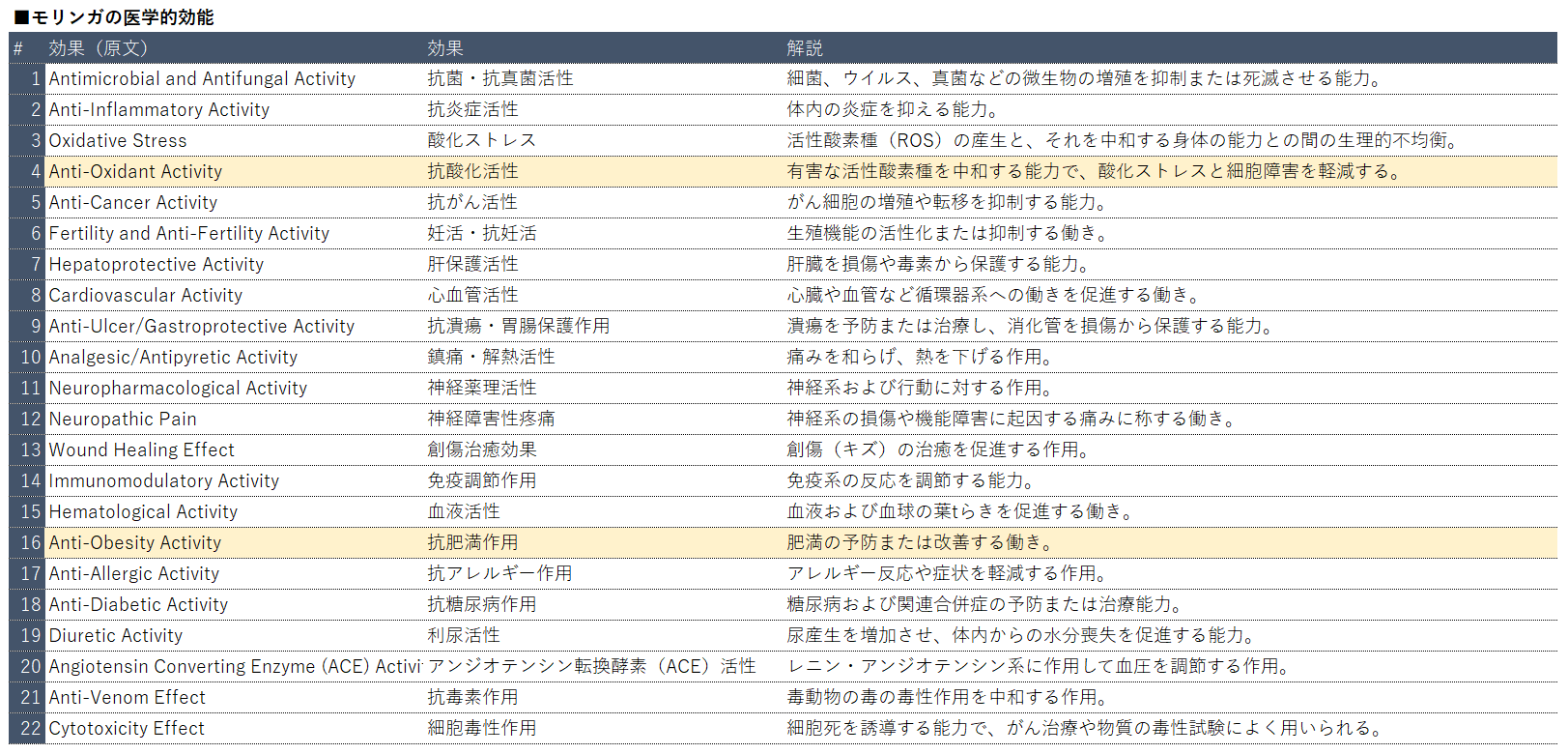
Task: Select the '抗肥満作用' cell
Action: tap(604, 543)
